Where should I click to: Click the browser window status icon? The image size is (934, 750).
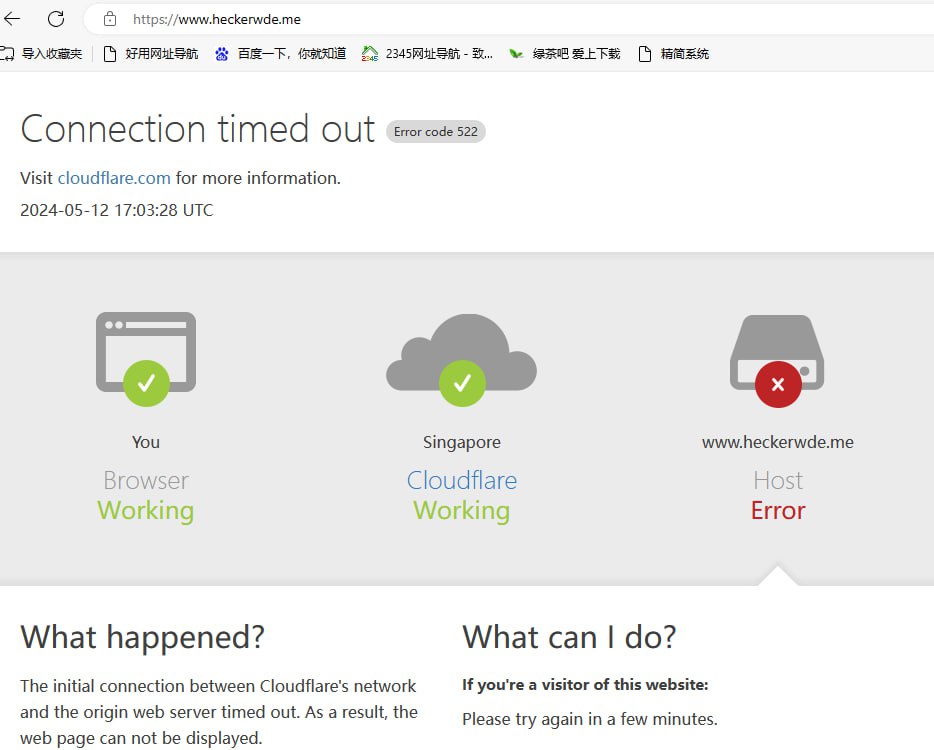tap(146, 359)
